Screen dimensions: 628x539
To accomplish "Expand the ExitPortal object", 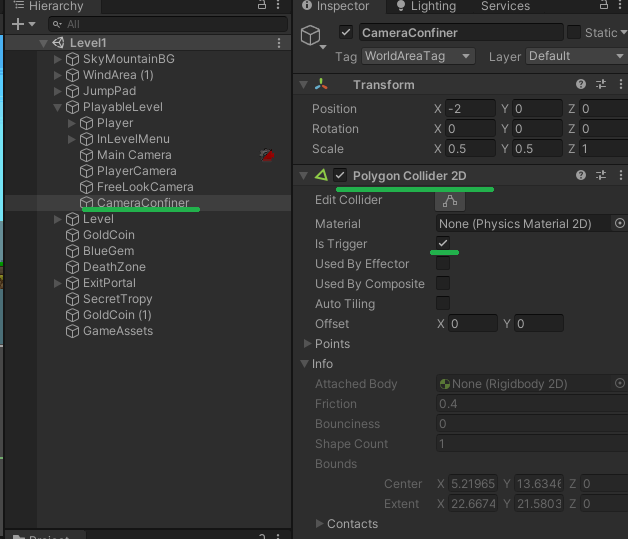I will click(57, 283).
